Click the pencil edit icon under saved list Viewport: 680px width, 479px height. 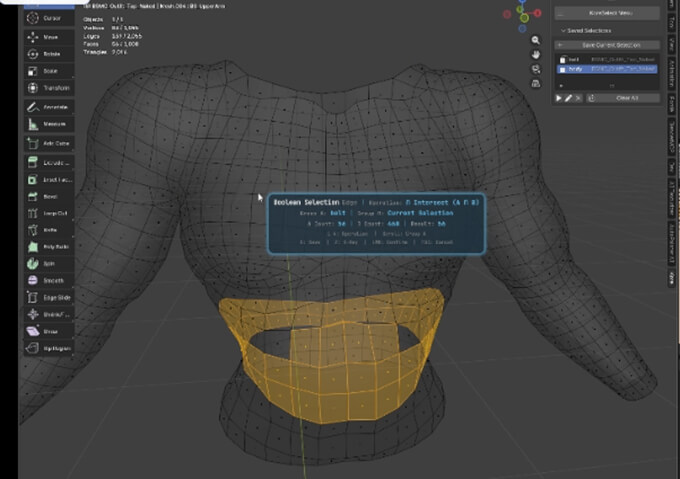[569, 98]
